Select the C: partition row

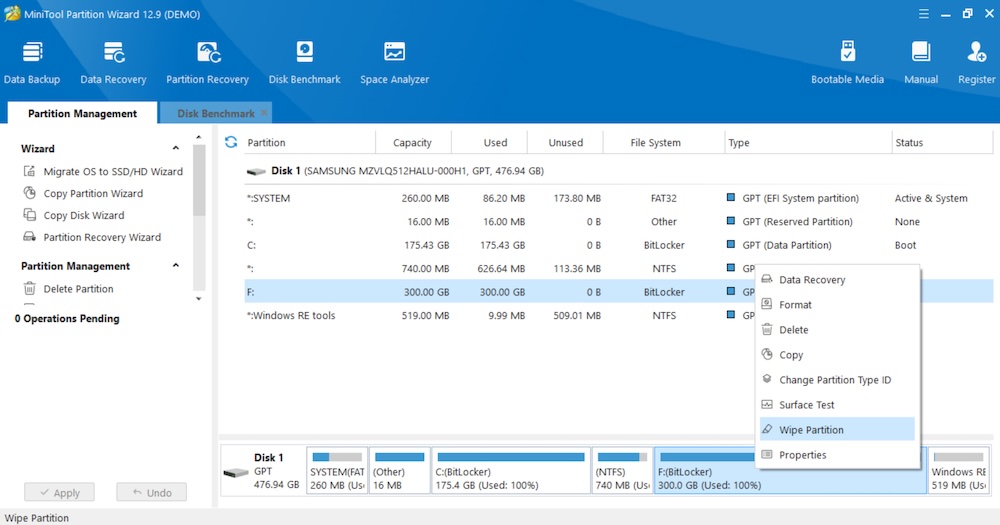tap(619, 245)
